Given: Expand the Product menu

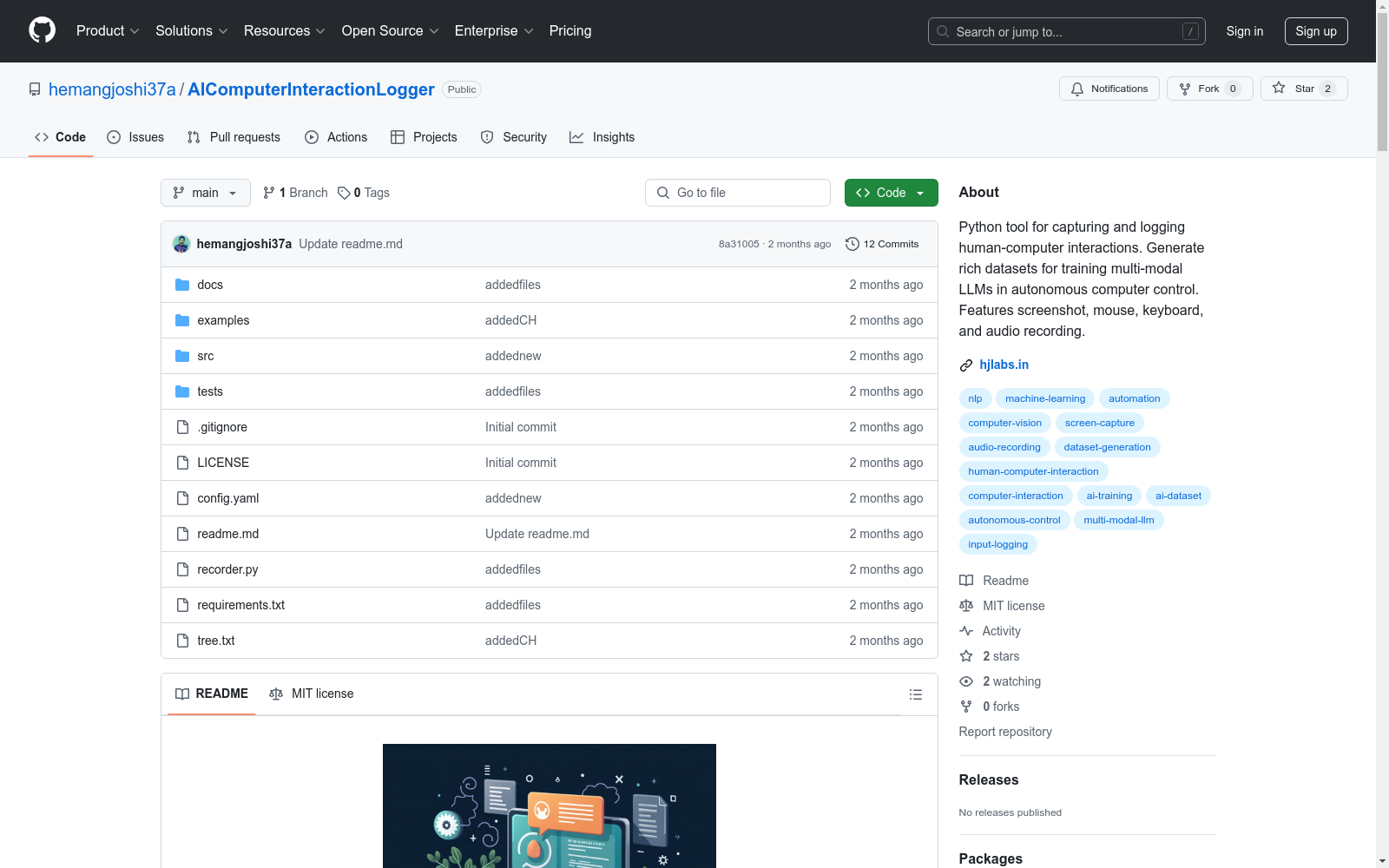Looking at the screenshot, I should click(108, 31).
